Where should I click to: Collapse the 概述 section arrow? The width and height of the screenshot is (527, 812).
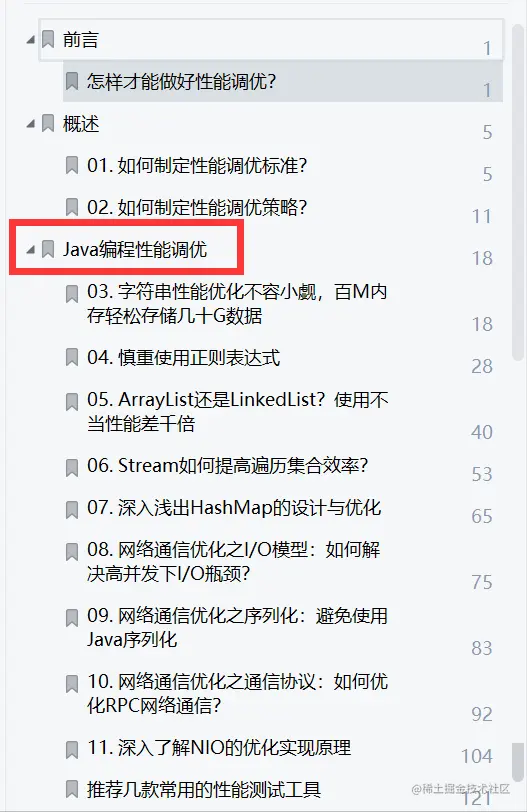tap(31, 123)
